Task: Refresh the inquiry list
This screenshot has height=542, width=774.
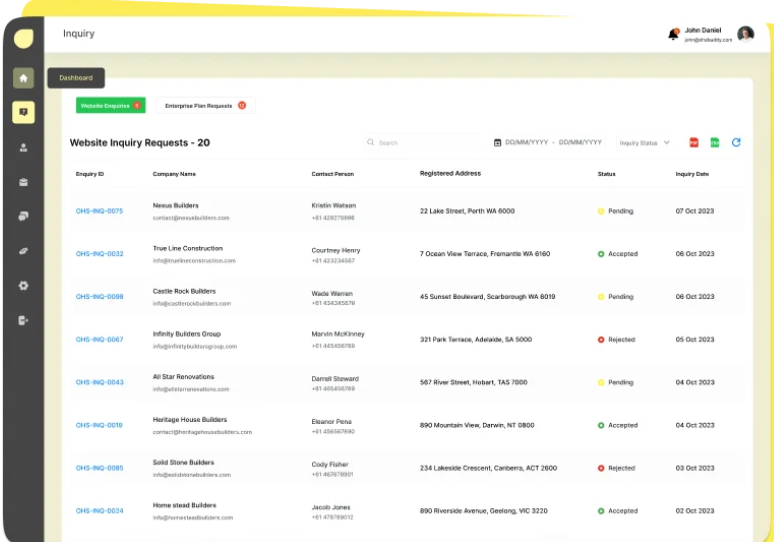Action: coord(736,143)
